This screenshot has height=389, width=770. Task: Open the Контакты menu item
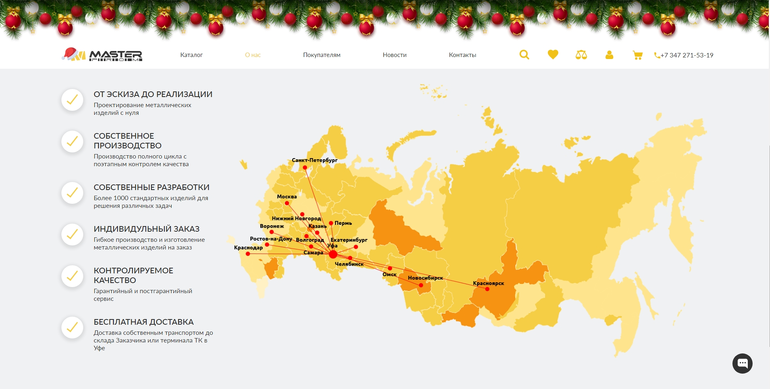pos(462,55)
